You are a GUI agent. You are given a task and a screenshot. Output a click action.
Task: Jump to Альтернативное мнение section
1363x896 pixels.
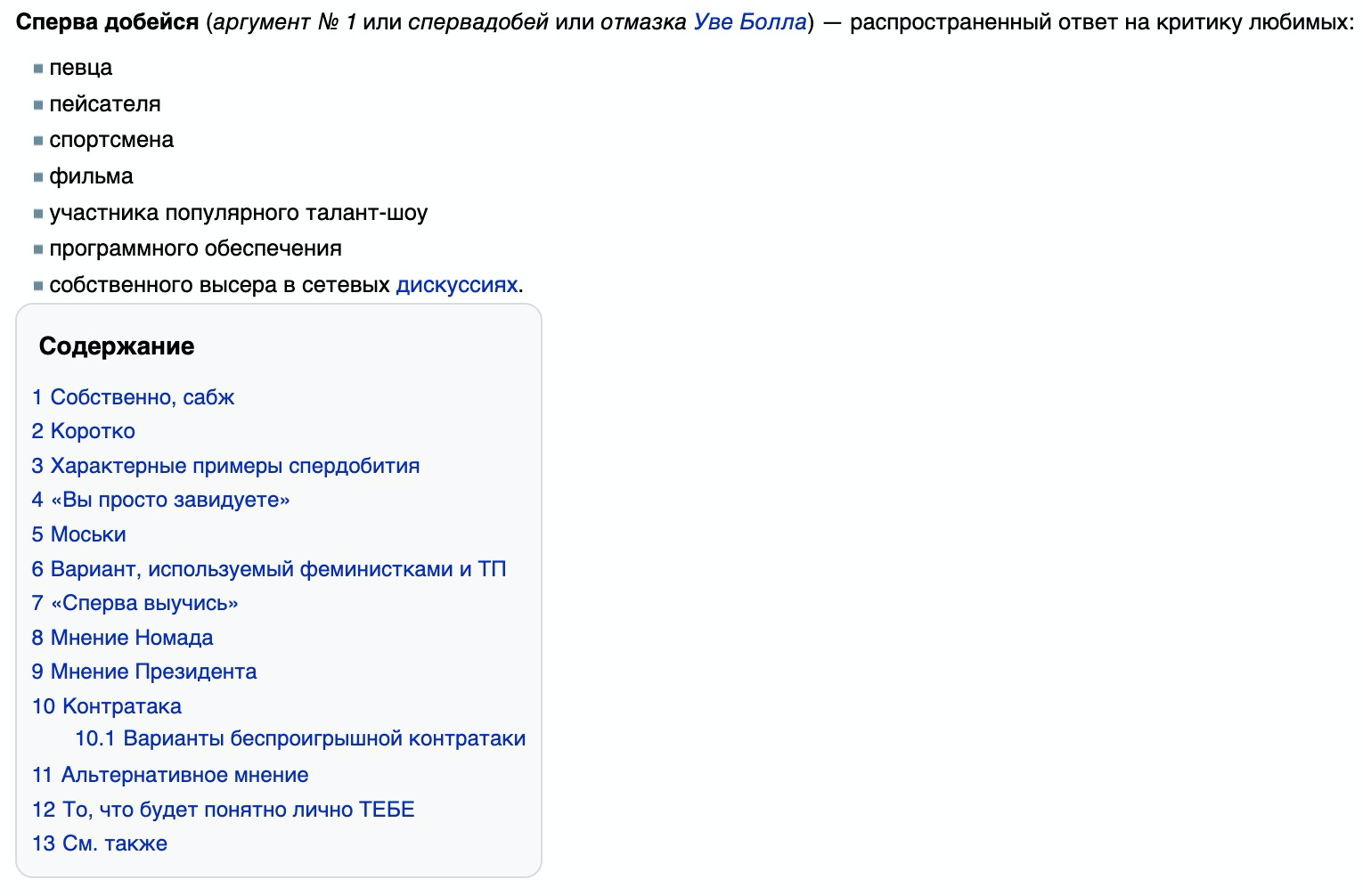[170, 775]
